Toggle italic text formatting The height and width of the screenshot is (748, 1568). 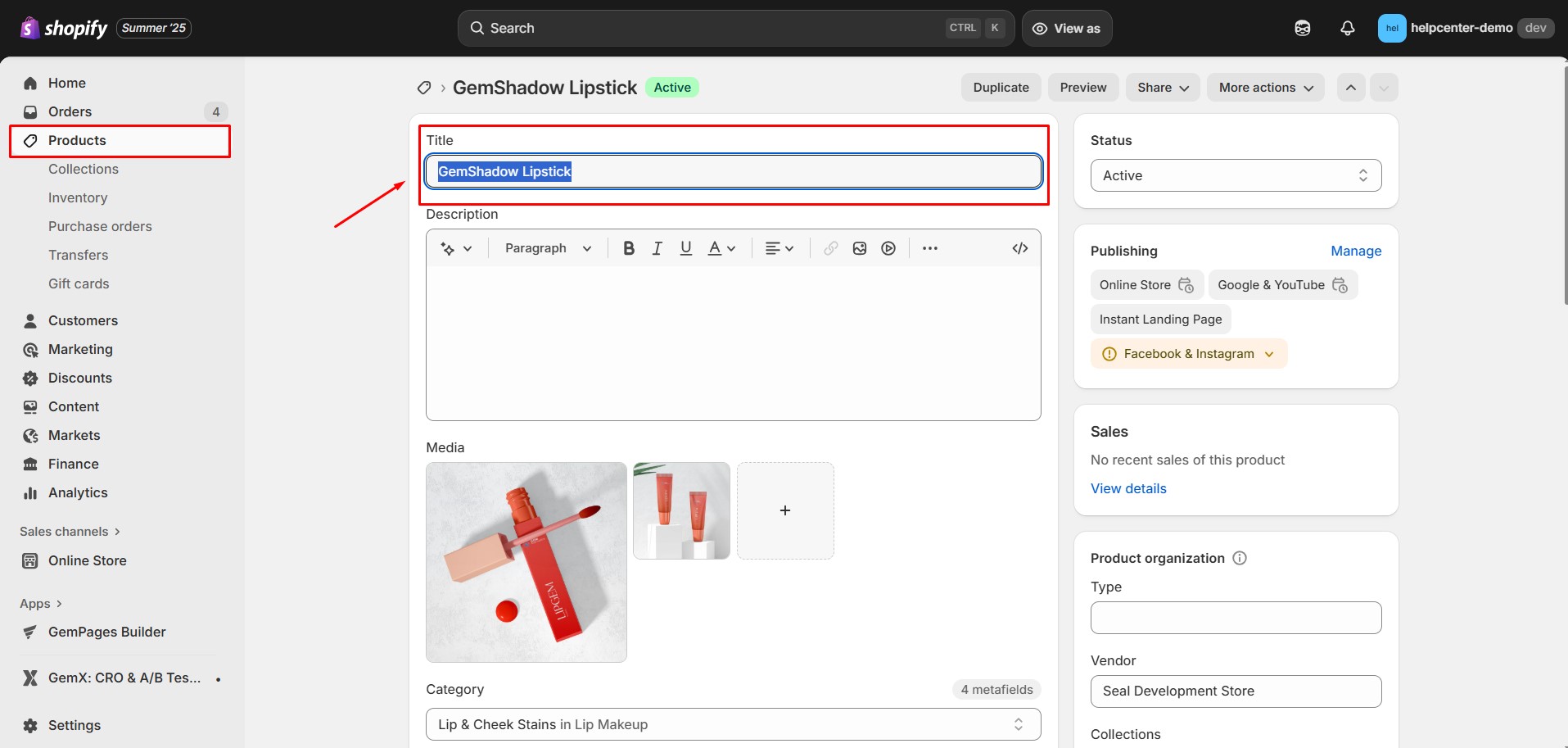point(657,248)
